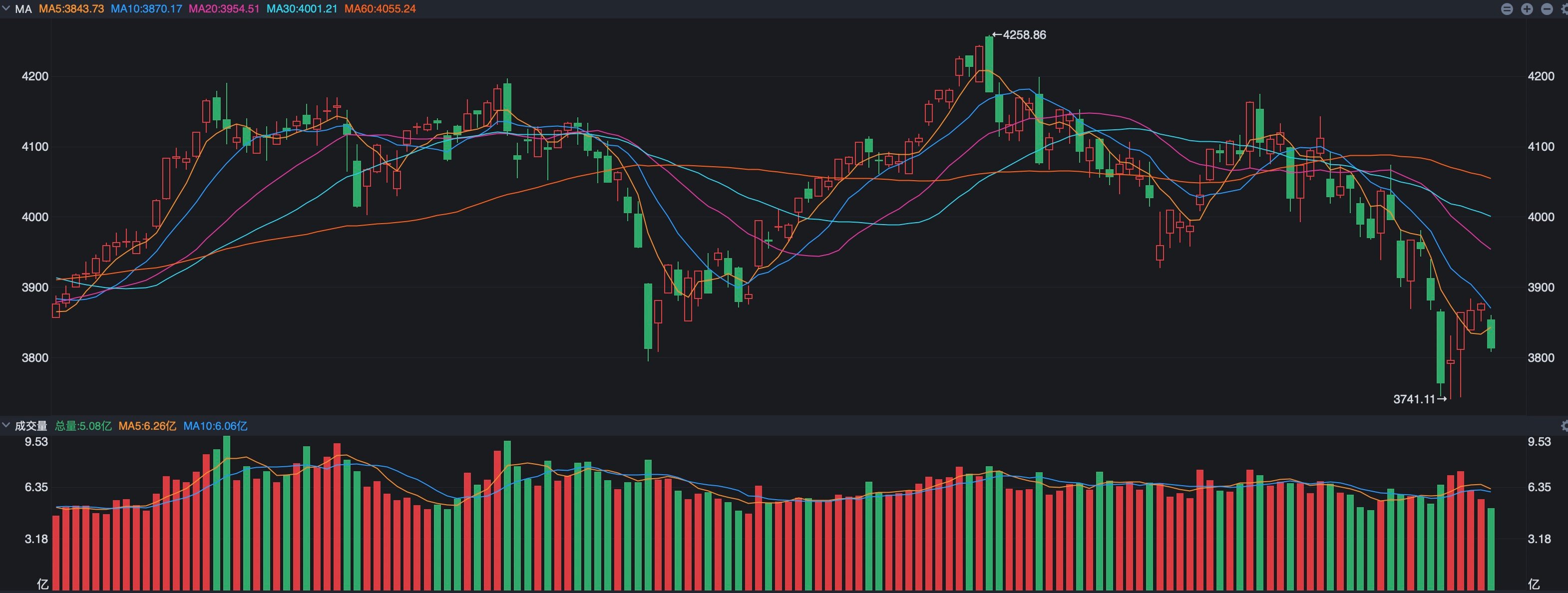Collapse the 成交量 volume panel chevron
This screenshot has height=593, width=1568.
6,425
